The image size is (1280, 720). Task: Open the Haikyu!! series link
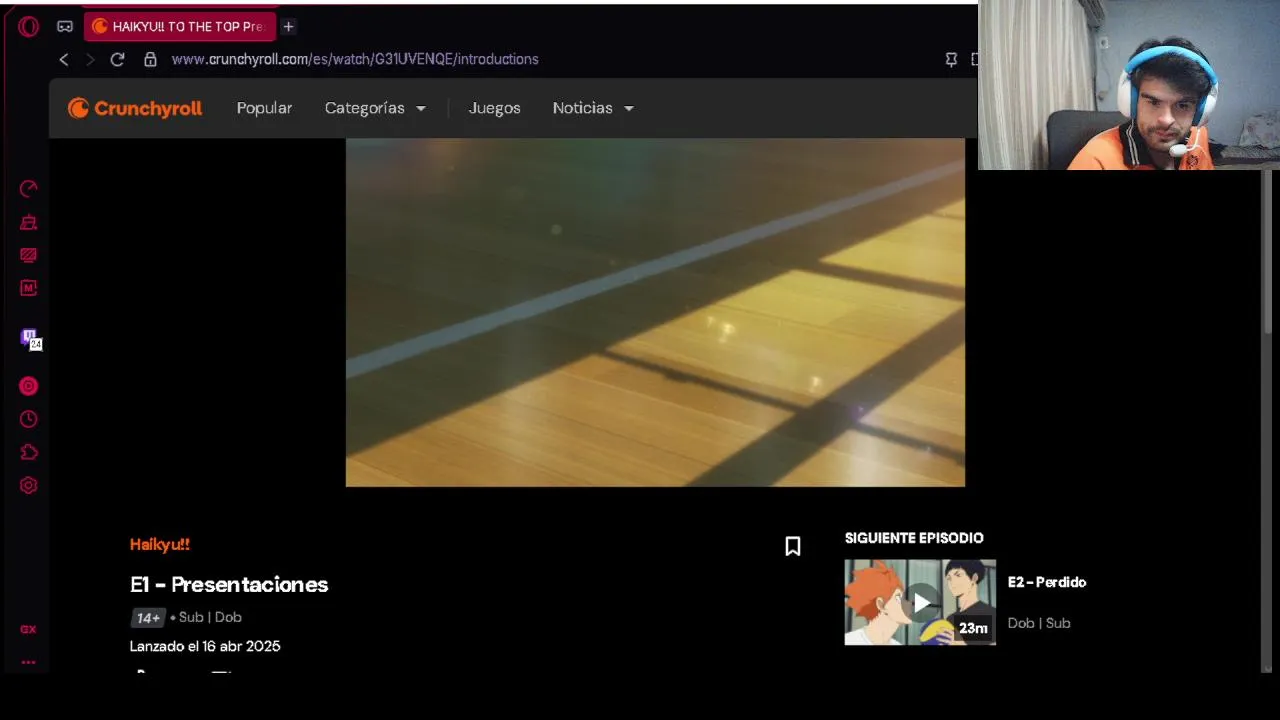(x=160, y=544)
